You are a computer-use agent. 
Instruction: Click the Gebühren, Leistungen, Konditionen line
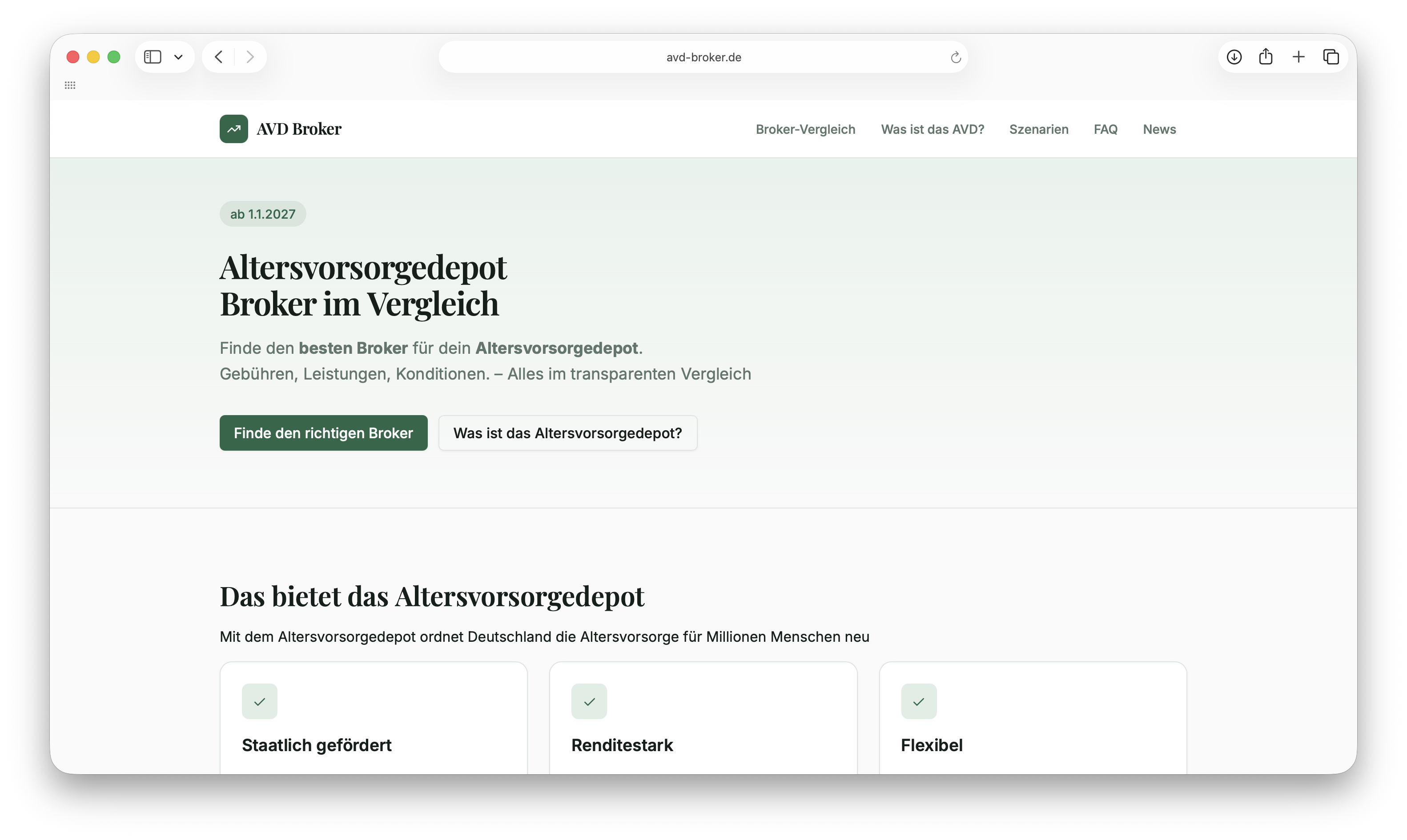(485, 374)
